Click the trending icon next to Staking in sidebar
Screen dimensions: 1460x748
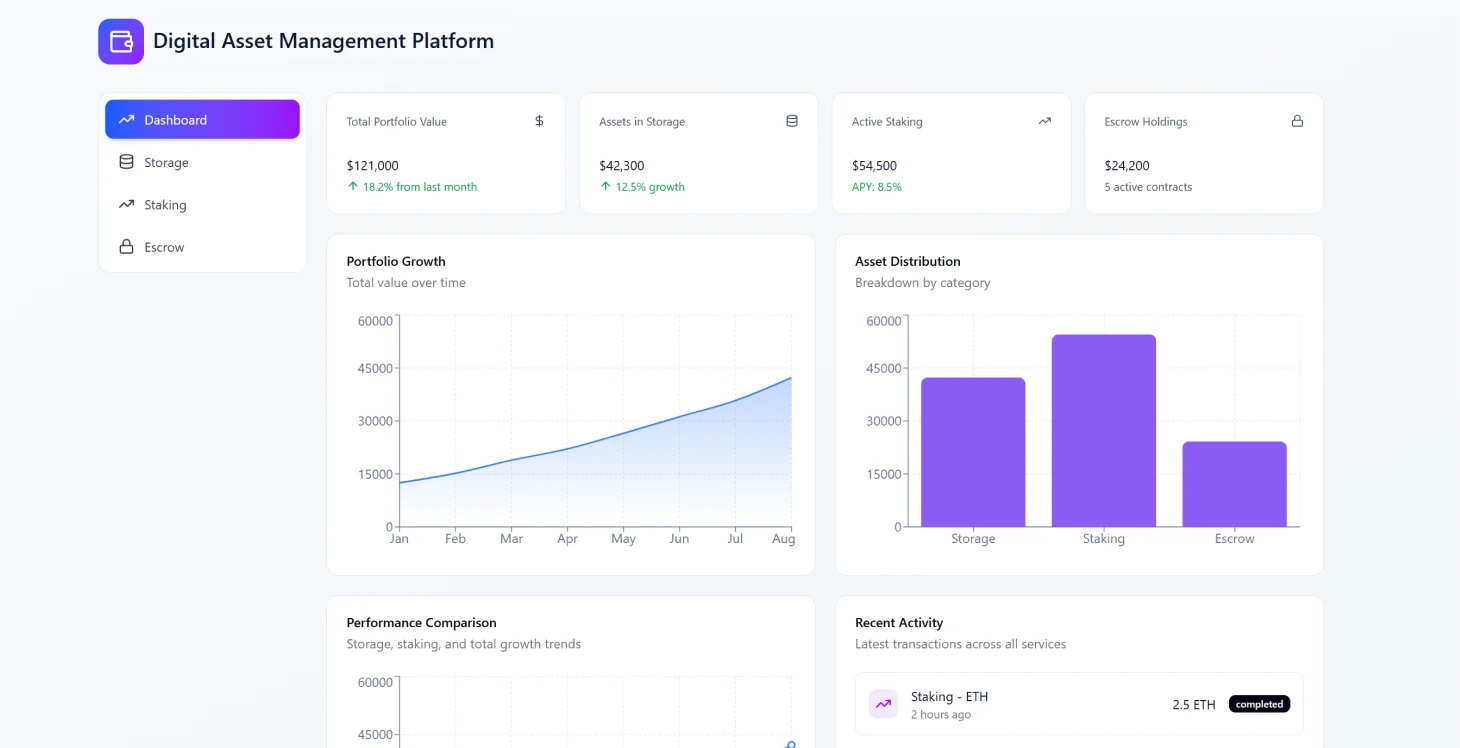pyautogui.click(x=125, y=204)
